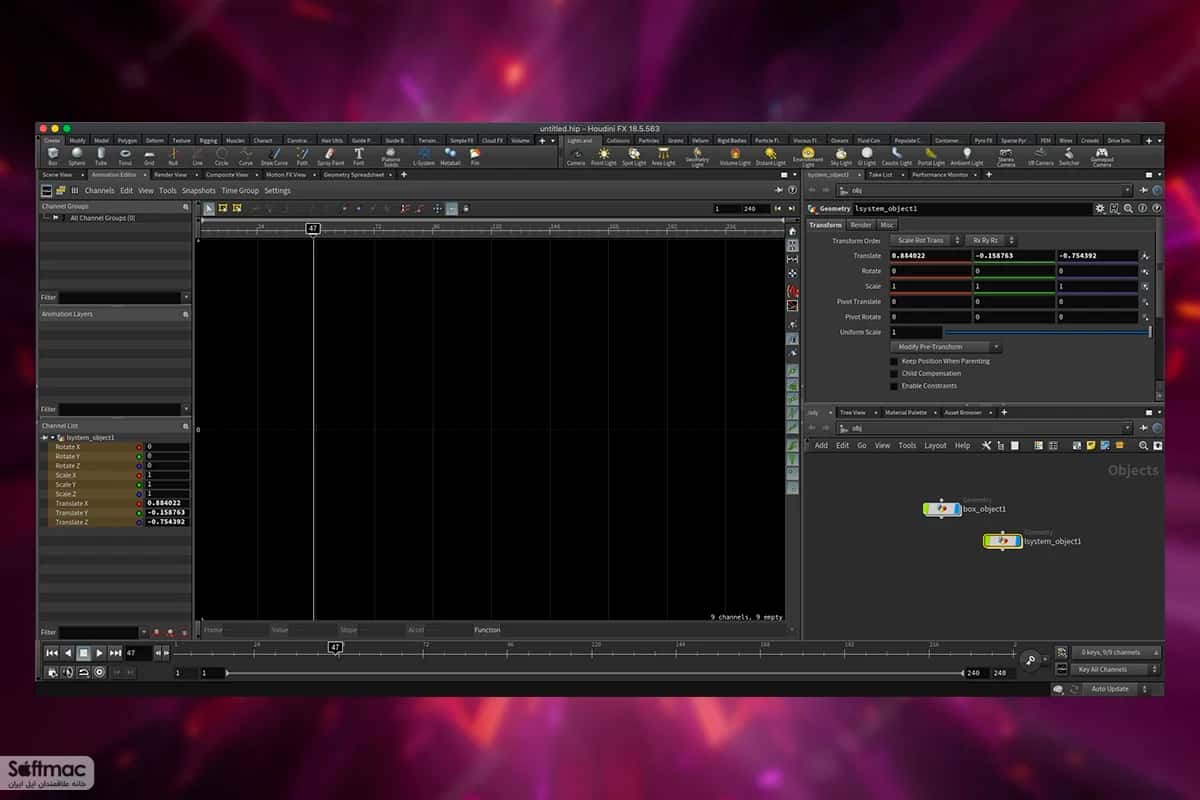The width and height of the screenshot is (1200, 800).
Task: Switch to the Misc parameter tab
Action: pyautogui.click(x=887, y=225)
